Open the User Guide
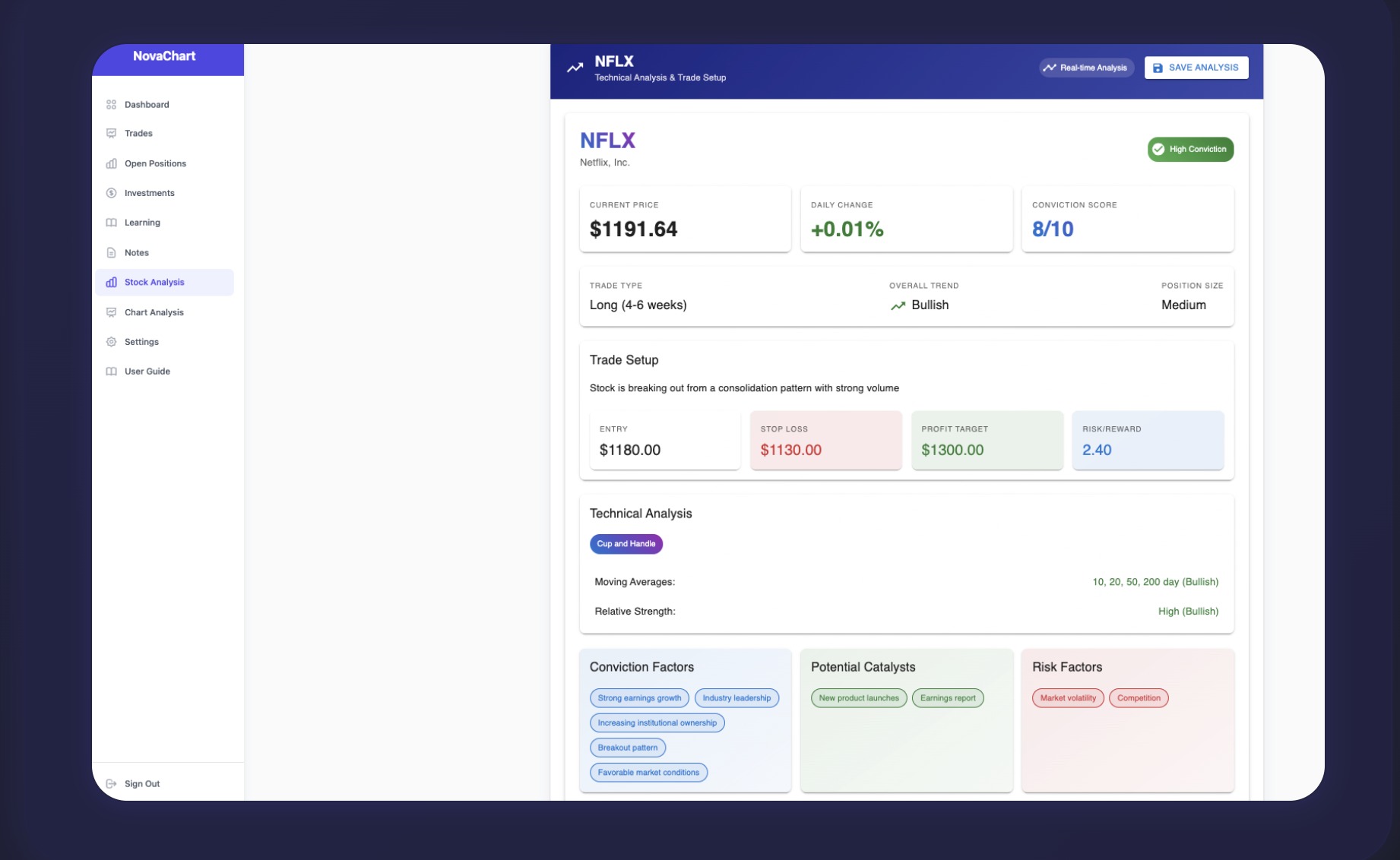Image resolution: width=1400 pixels, height=860 pixels. [x=164, y=372]
